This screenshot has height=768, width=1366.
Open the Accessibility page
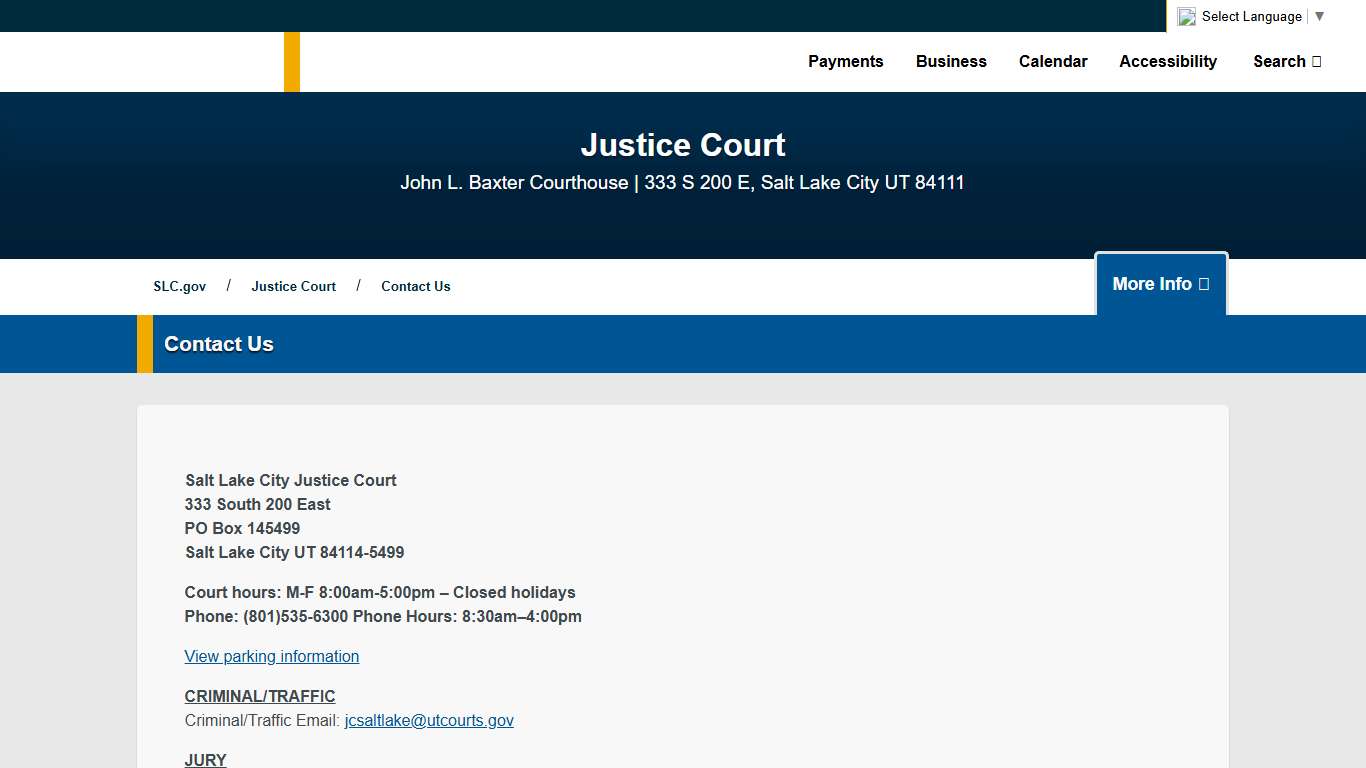1167,61
